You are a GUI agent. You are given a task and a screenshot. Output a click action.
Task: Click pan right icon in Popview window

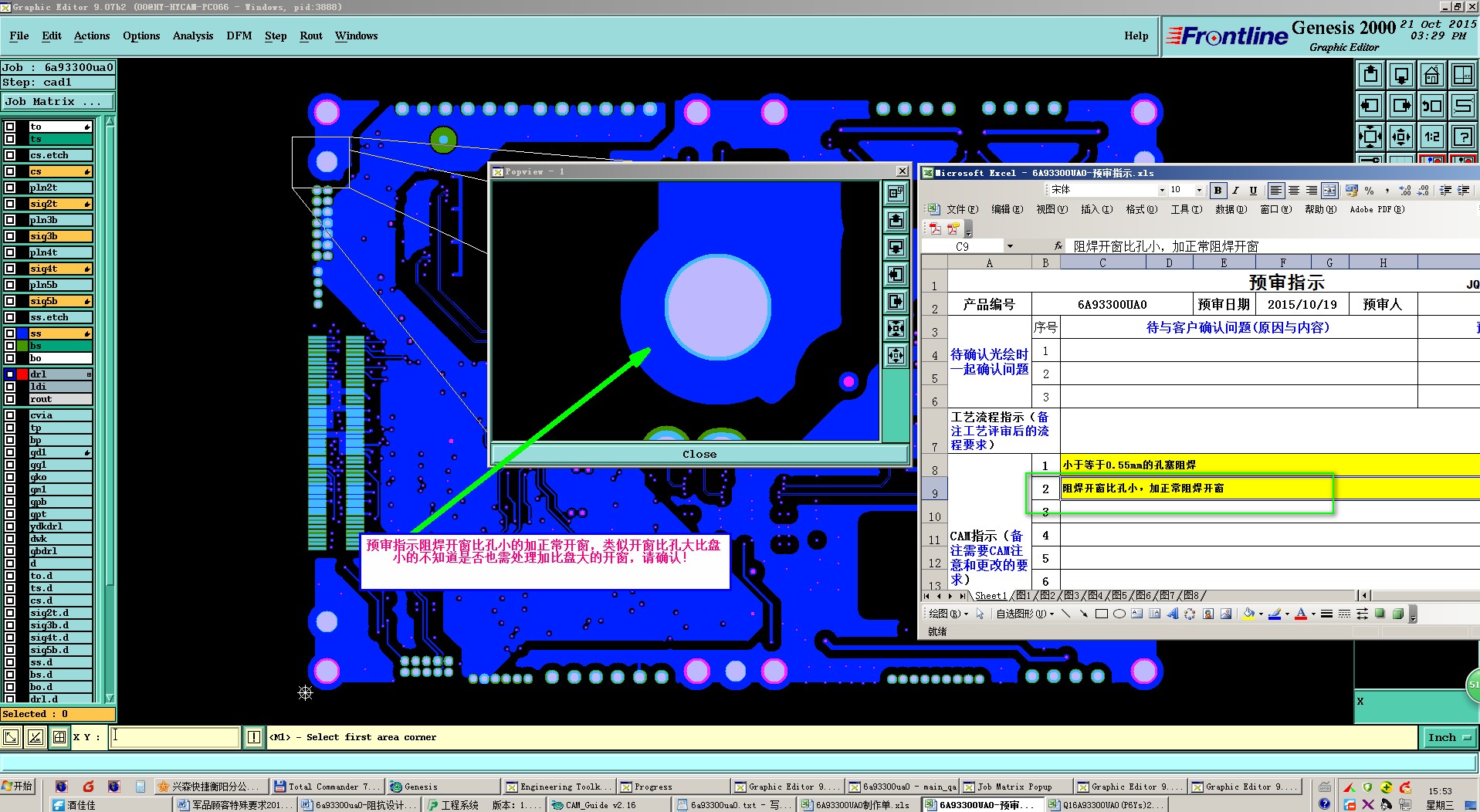pos(896,301)
